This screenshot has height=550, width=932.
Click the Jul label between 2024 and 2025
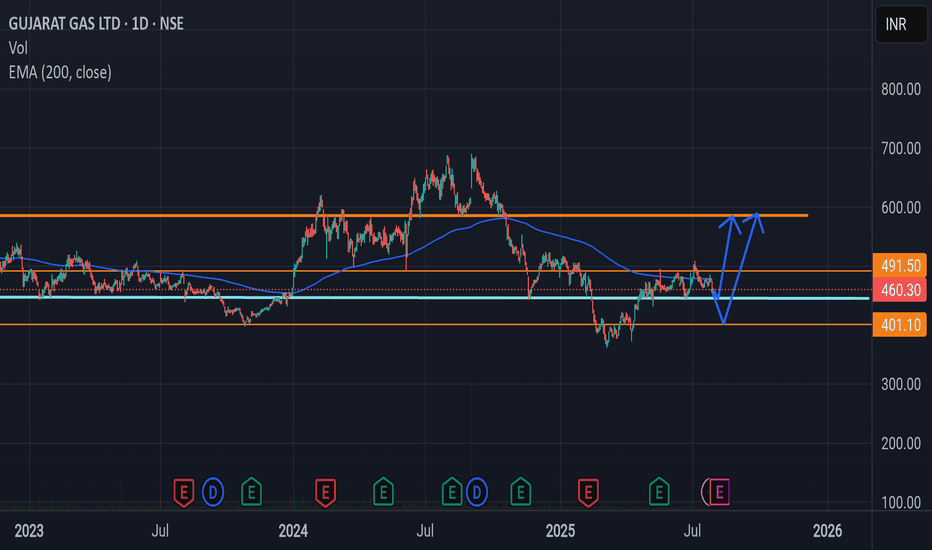click(x=425, y=531)
